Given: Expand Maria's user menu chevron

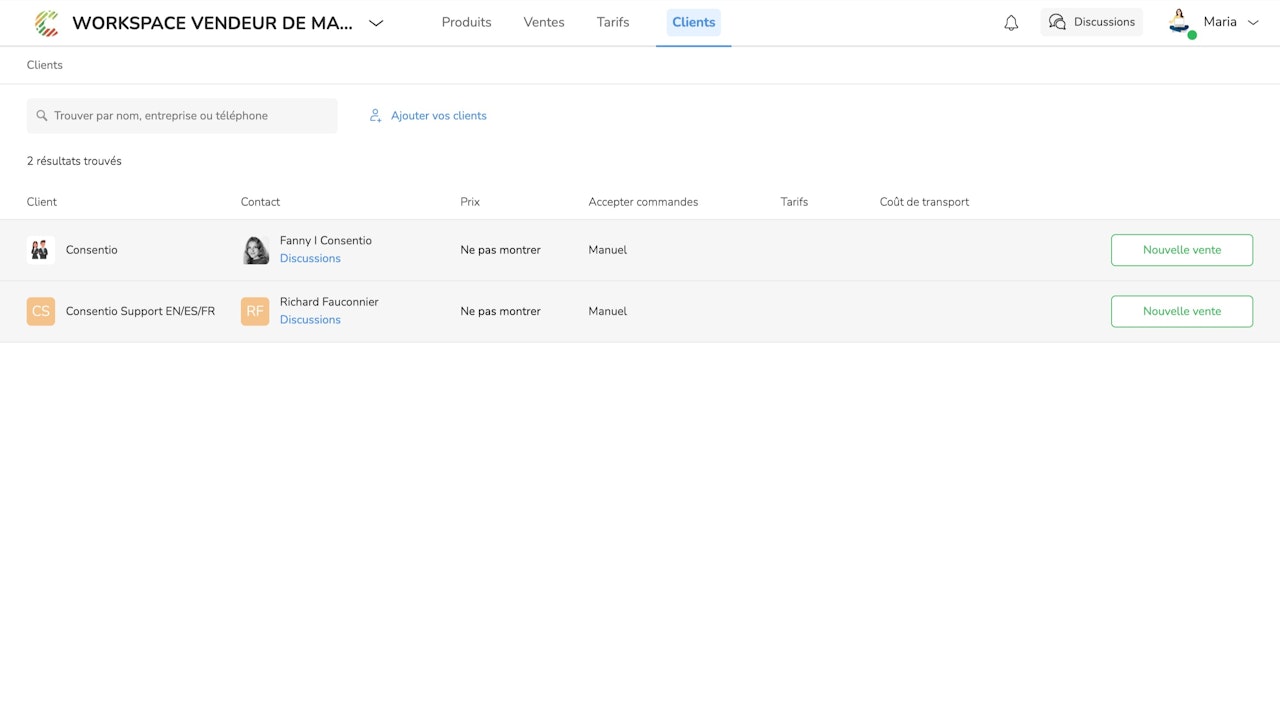Looking at the screenshot, I should click(1253, 22).
